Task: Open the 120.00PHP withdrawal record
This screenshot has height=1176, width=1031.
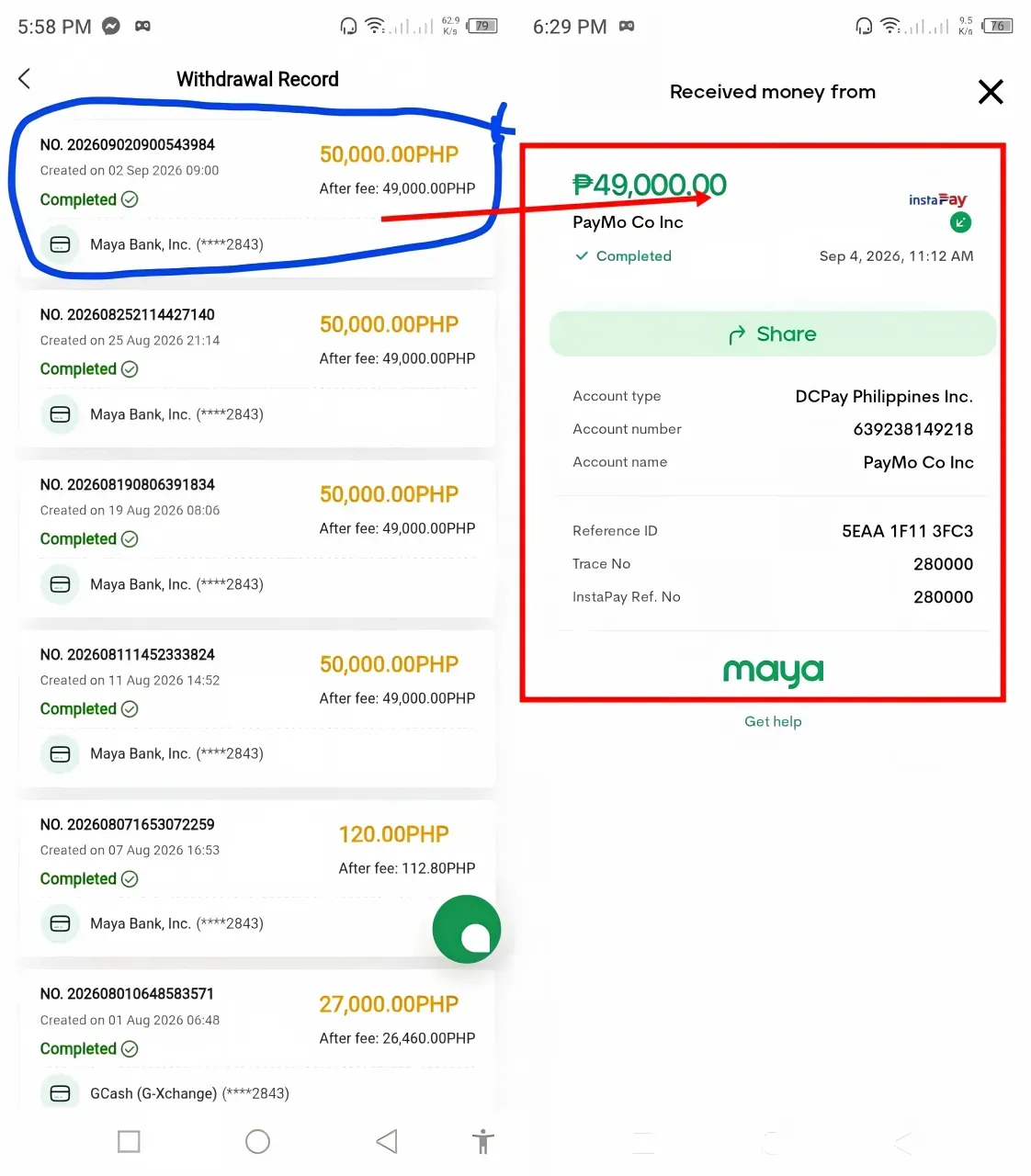Action: 256,879
